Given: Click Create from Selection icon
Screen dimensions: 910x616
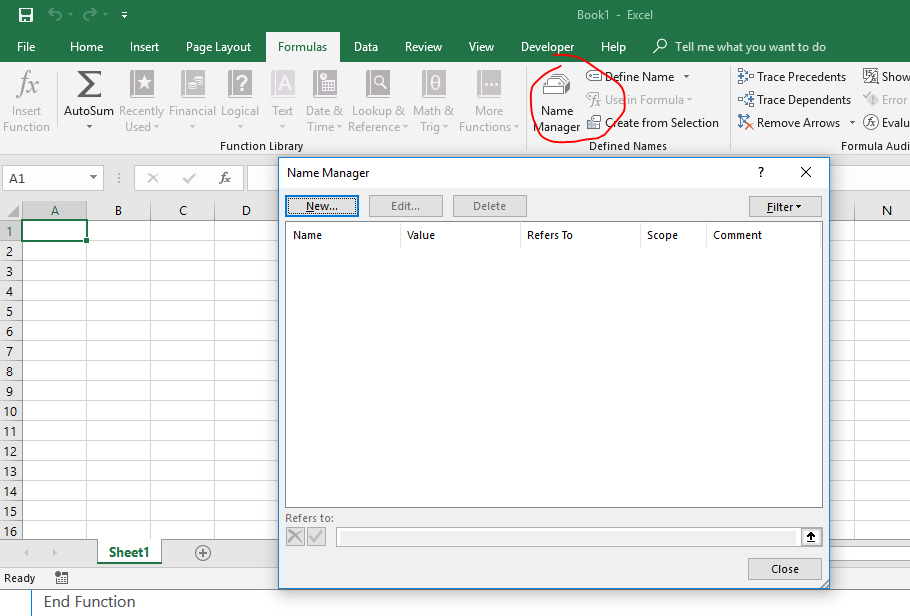Looking at the screenshot, I should click(x=594, y=123).
